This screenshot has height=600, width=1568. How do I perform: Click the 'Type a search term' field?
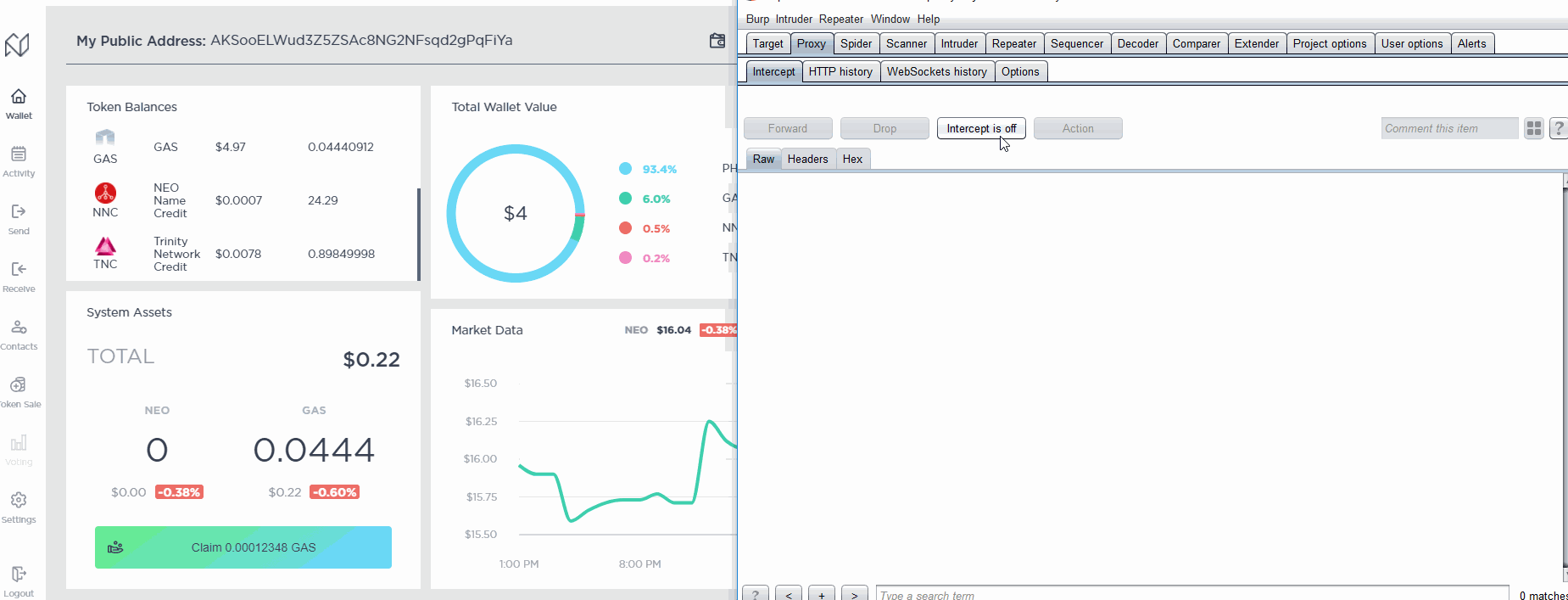pos(1192,593)
